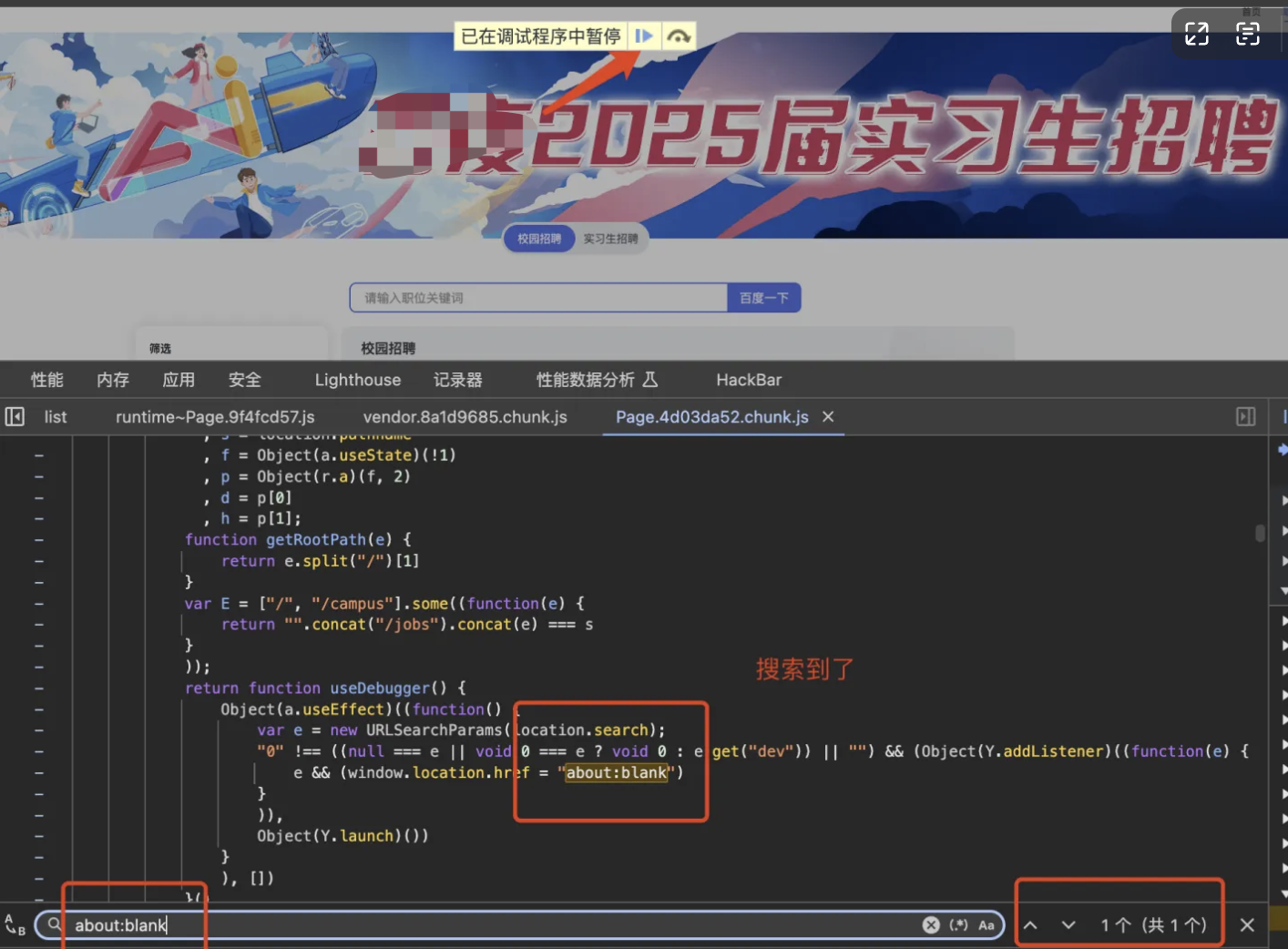Toggle the replace mode icon
The image size is (1288, 949).
click(15, 925)
